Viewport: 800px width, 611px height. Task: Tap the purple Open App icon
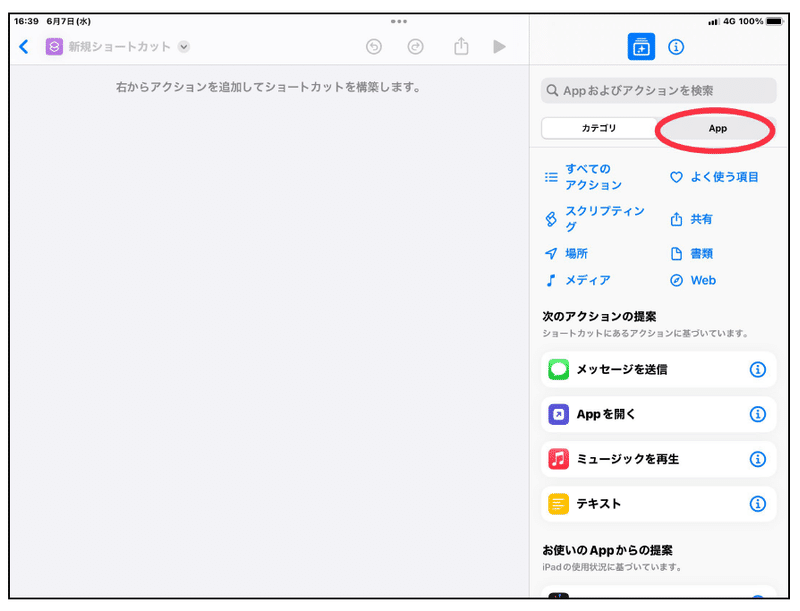coord(559,414)
